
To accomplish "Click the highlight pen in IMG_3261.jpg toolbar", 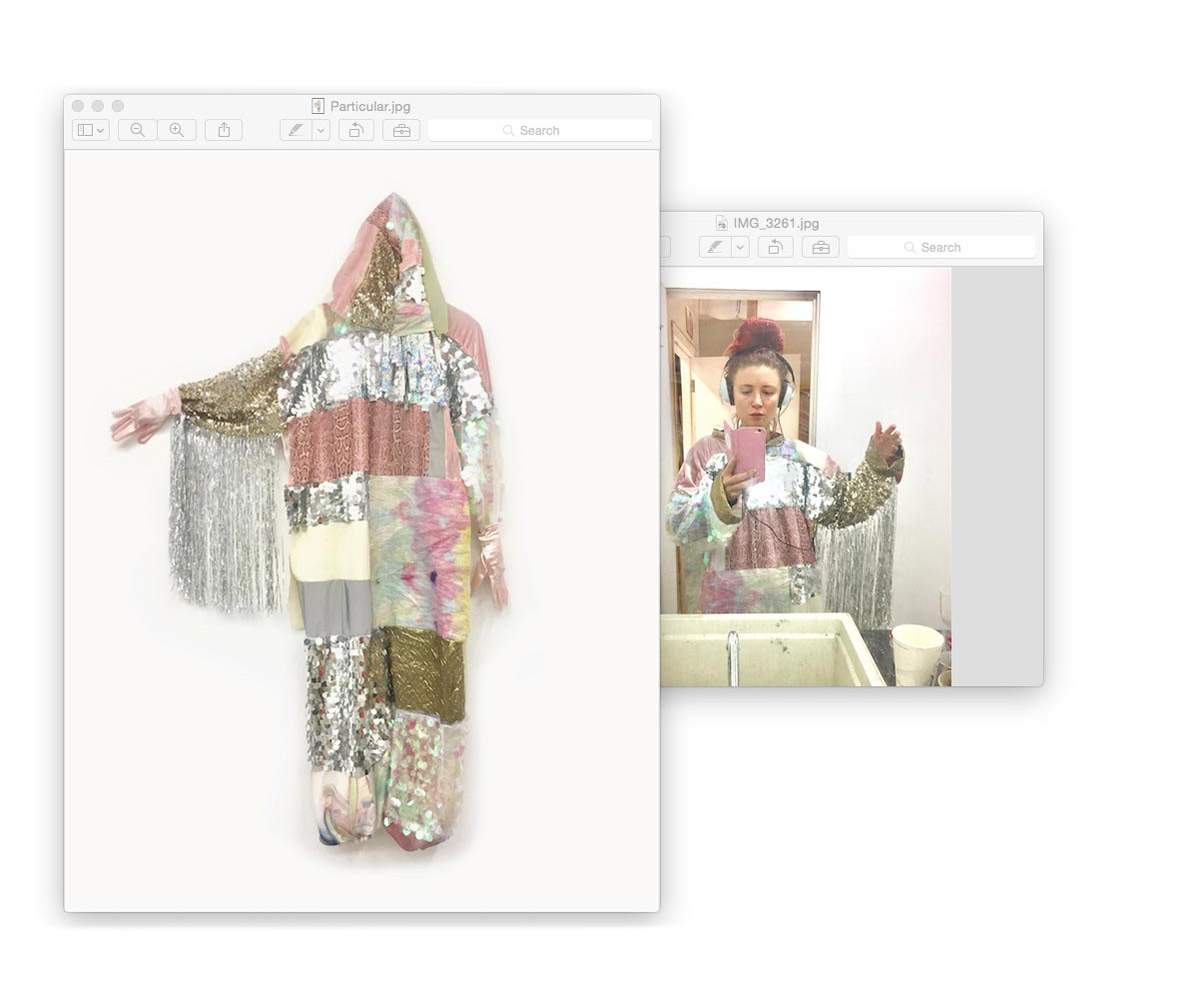I will click(714, 247).
